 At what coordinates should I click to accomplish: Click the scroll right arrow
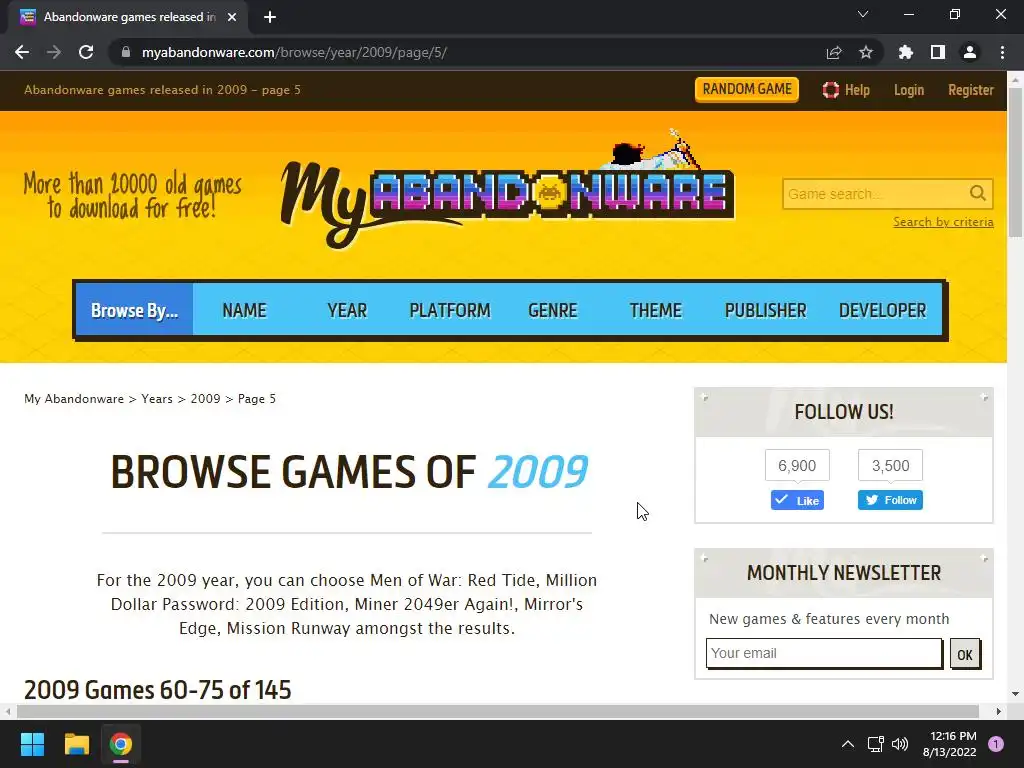tap(998, 711)
